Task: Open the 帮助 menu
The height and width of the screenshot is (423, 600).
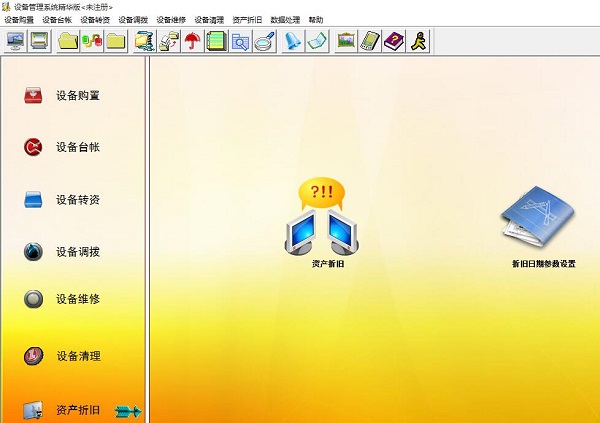Action: [x=316, y=20]
